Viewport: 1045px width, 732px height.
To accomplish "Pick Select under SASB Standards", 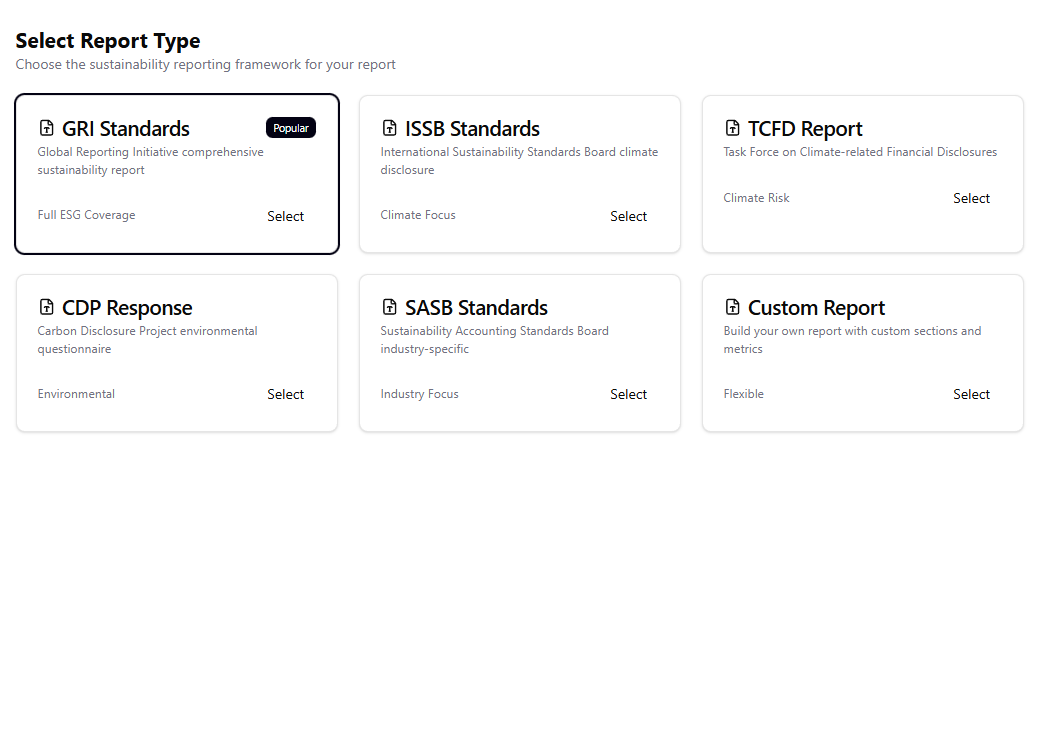I will 628,394.
